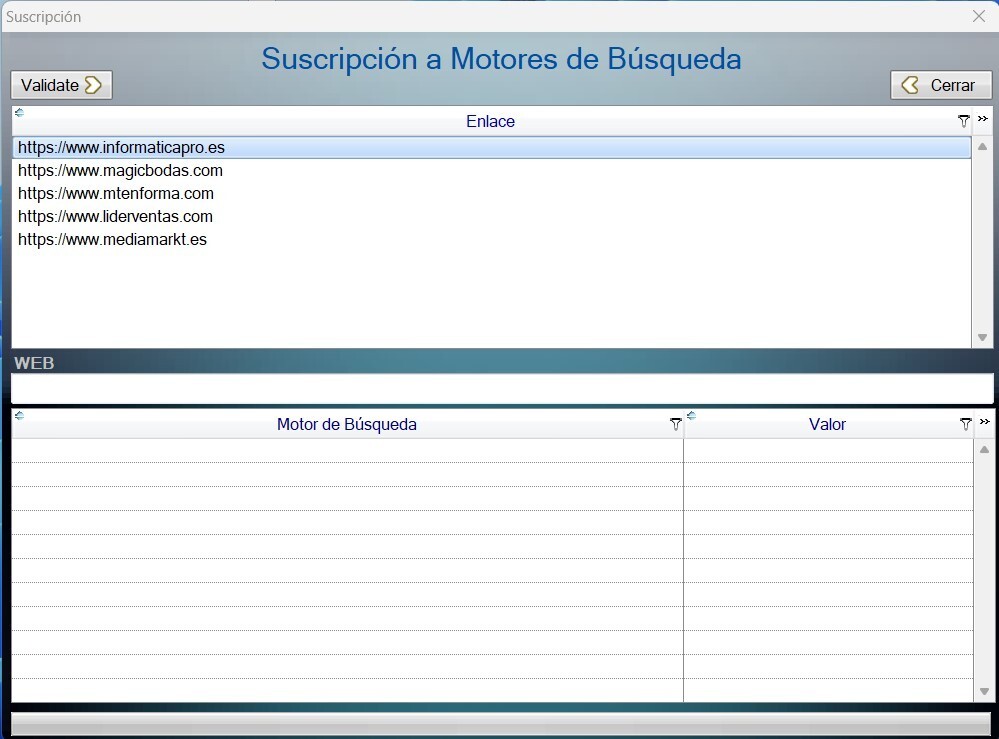This screenshot has width=999, height=739.
Task: Click the upper grid scrollbar down arrow
Action: 982,338
